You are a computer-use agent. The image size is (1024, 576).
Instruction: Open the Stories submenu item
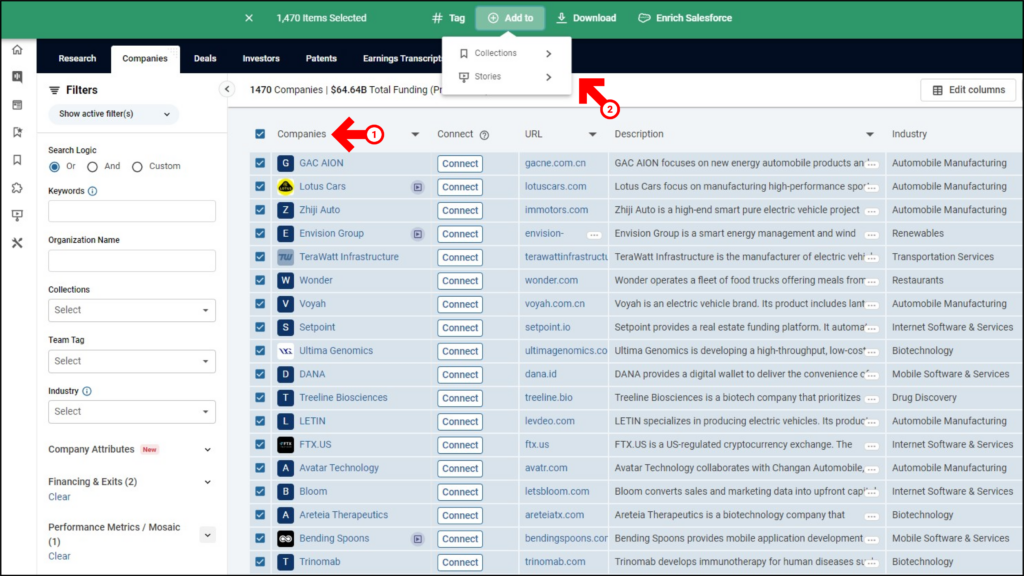pos(506,77)
